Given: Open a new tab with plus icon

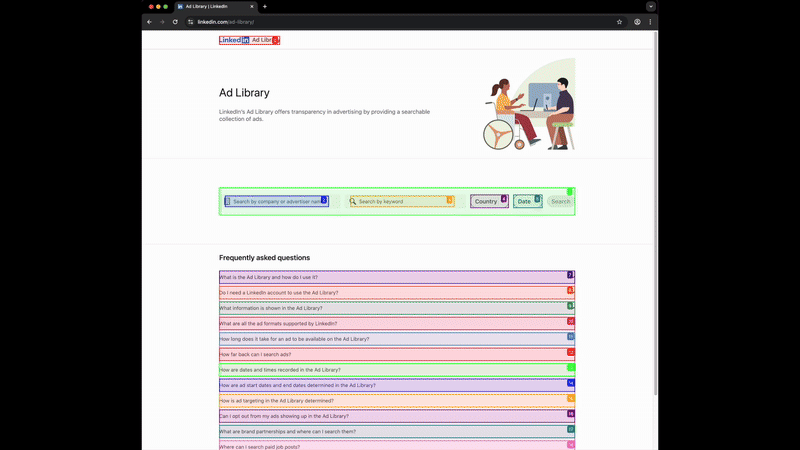Looking at the screenshot, I should pyautogui.click(x=265, y=7).
